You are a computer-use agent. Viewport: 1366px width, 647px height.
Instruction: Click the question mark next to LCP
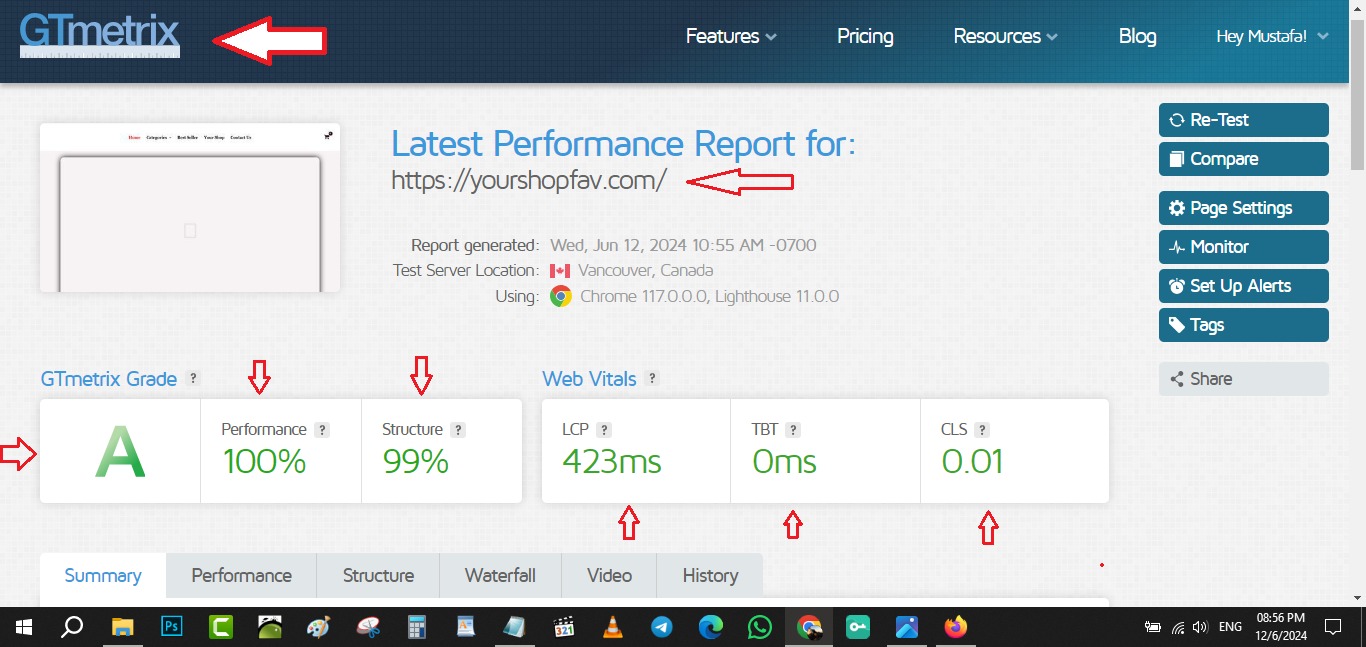(604, 430)
